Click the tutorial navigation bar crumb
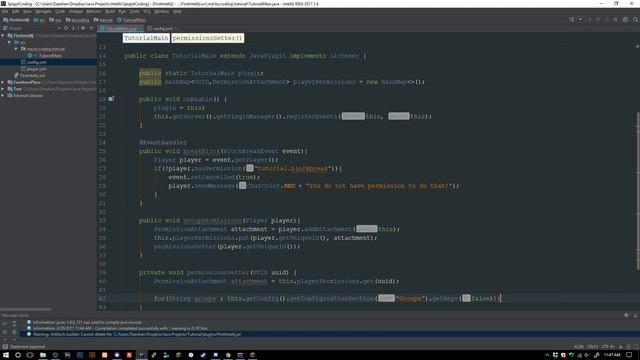The width and height of the screenshot is (640, 360). tap(103, 20)
